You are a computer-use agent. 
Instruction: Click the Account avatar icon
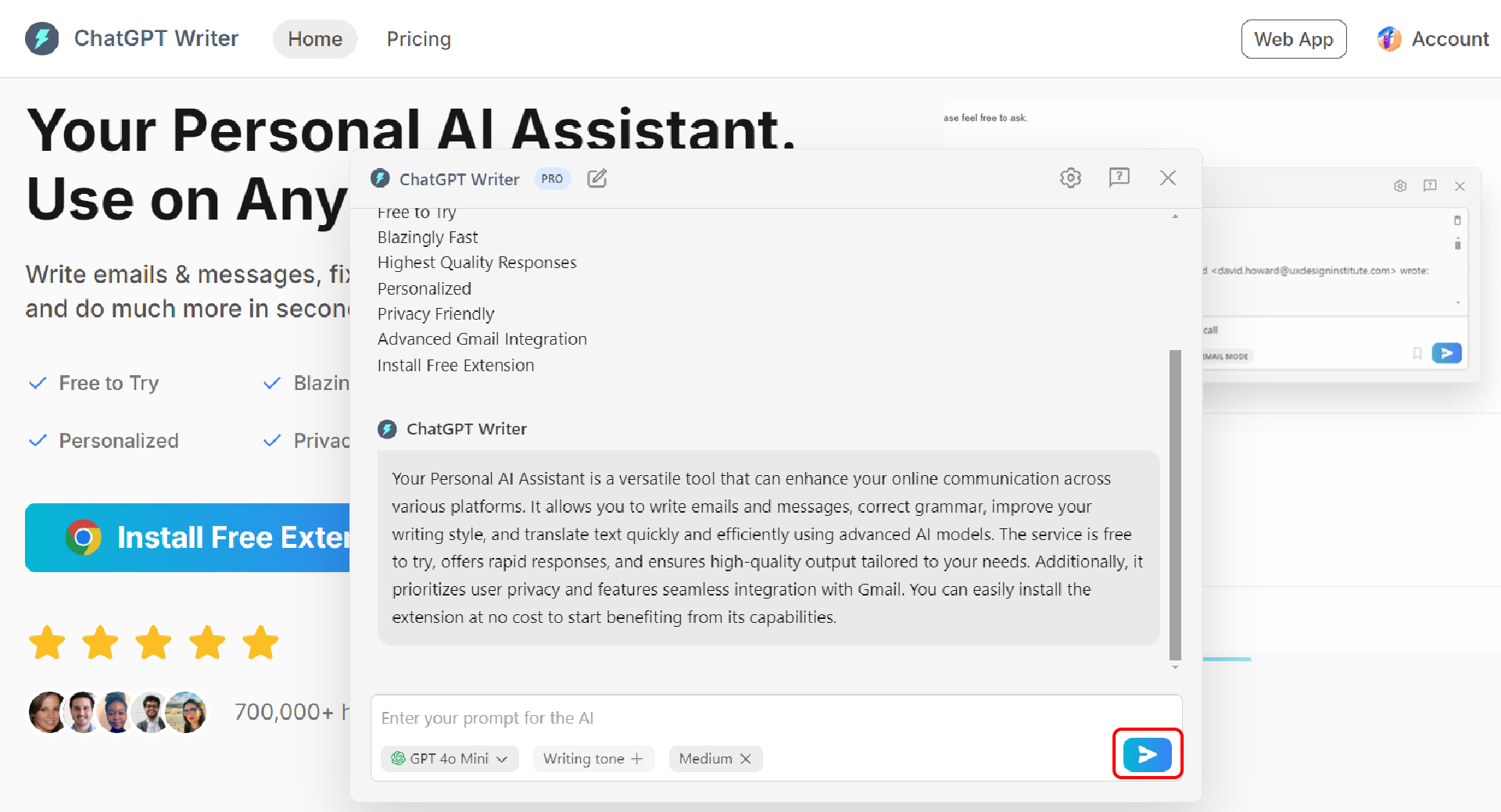pos(1389,39)
